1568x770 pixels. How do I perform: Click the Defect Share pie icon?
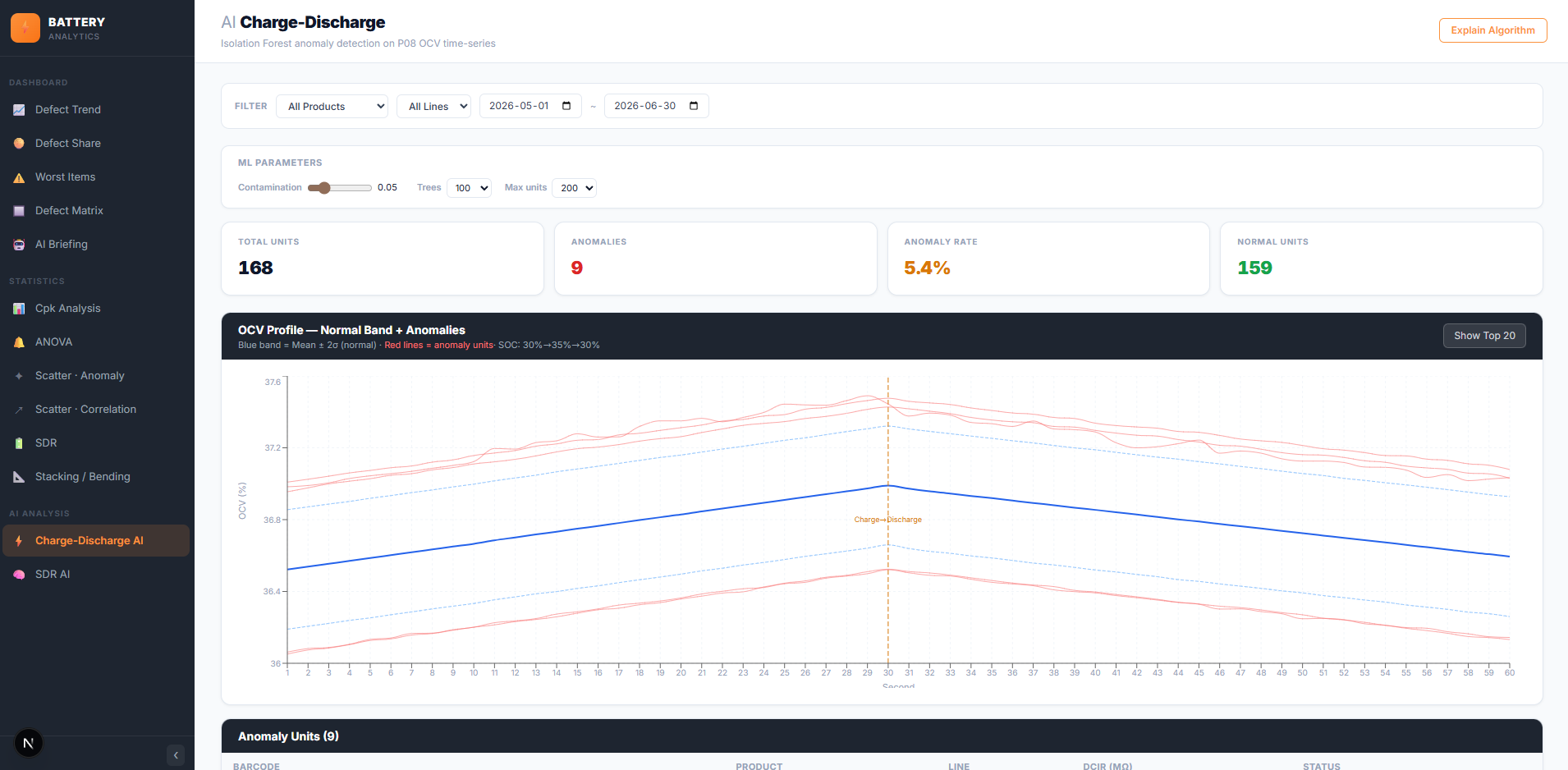(19, 144)
